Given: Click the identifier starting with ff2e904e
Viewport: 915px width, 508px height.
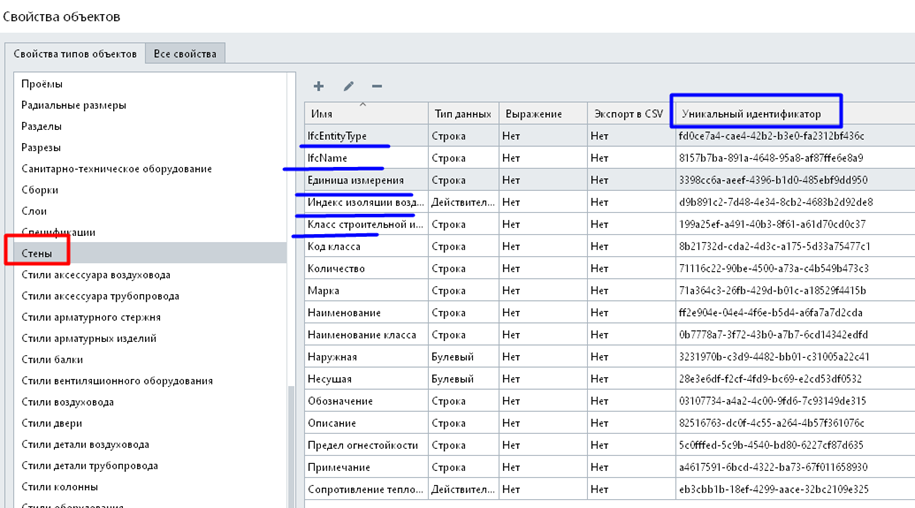Looking at the screenshot, I should [770, 313].
